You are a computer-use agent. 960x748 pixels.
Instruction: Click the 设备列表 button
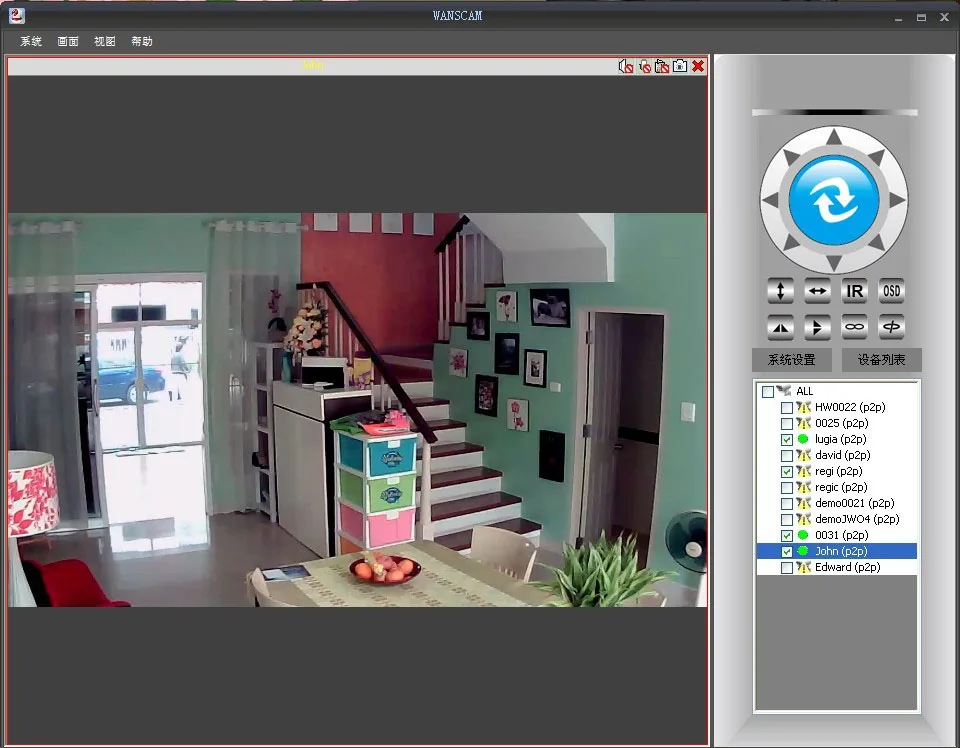tap(881, 360)
